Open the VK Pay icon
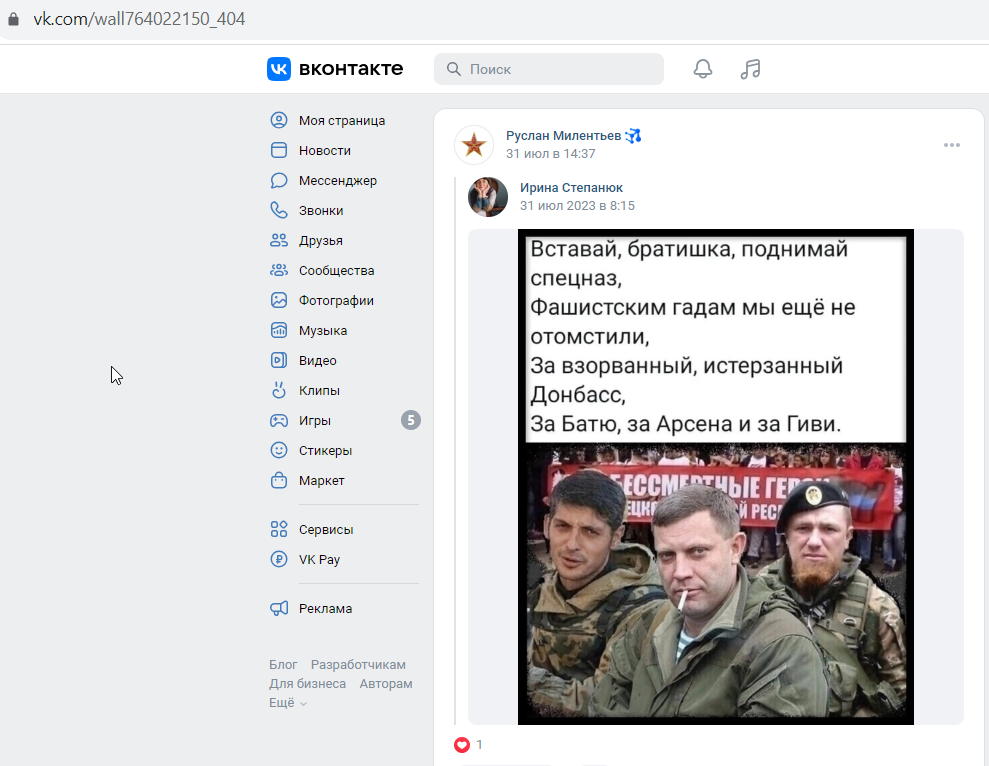Image resolution: width=989 pixels, height=766 pixels. (279, 559)
